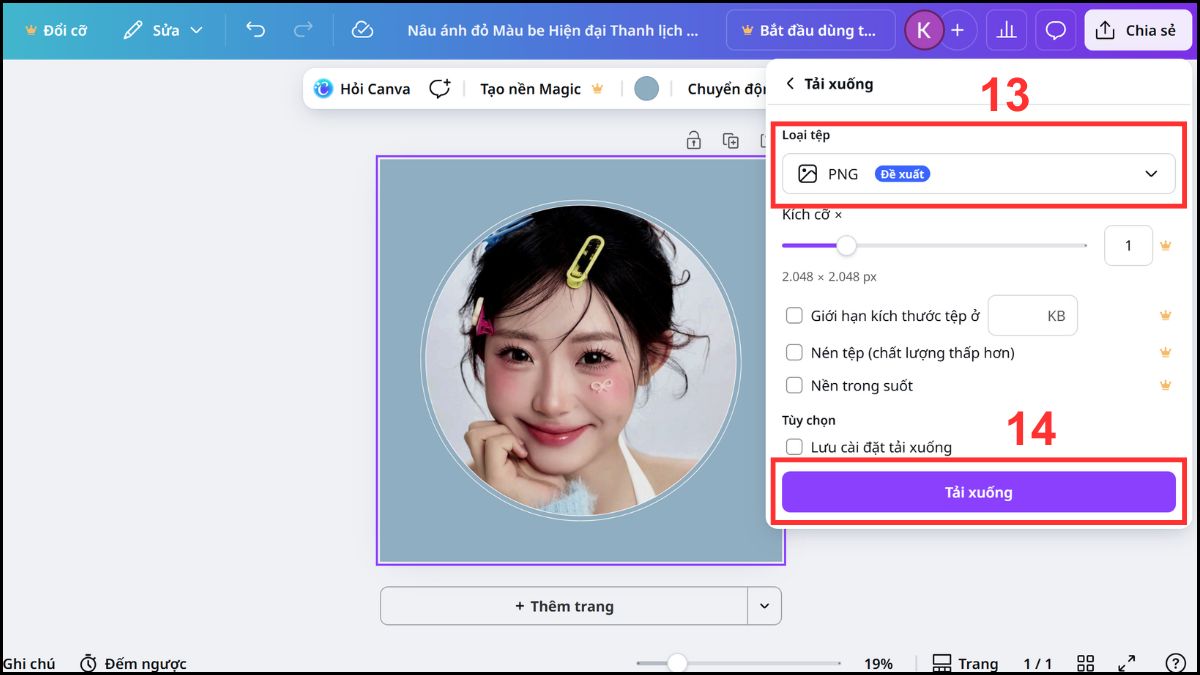The height and width of the screenshot is (675, 1200).
Task: Open the PNG file type dropdown
Action: [978, 173]
